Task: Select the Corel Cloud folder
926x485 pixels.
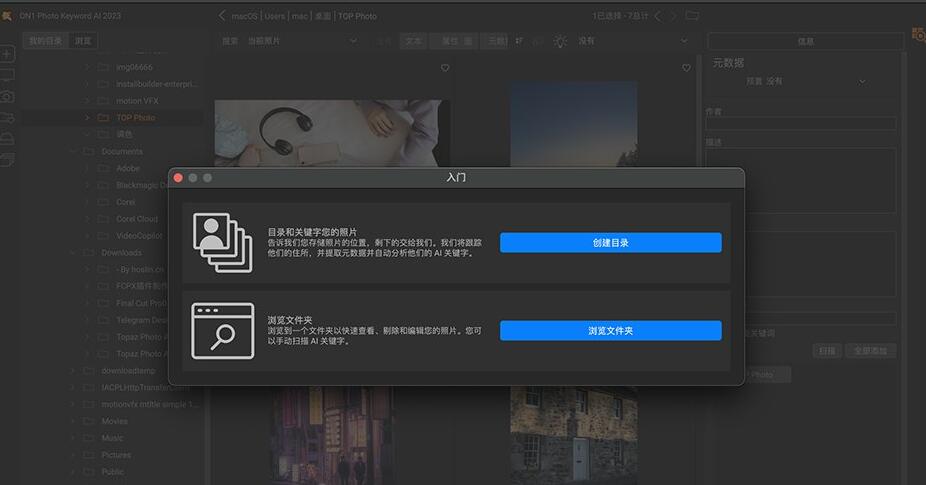Action: tap(137, 219)
